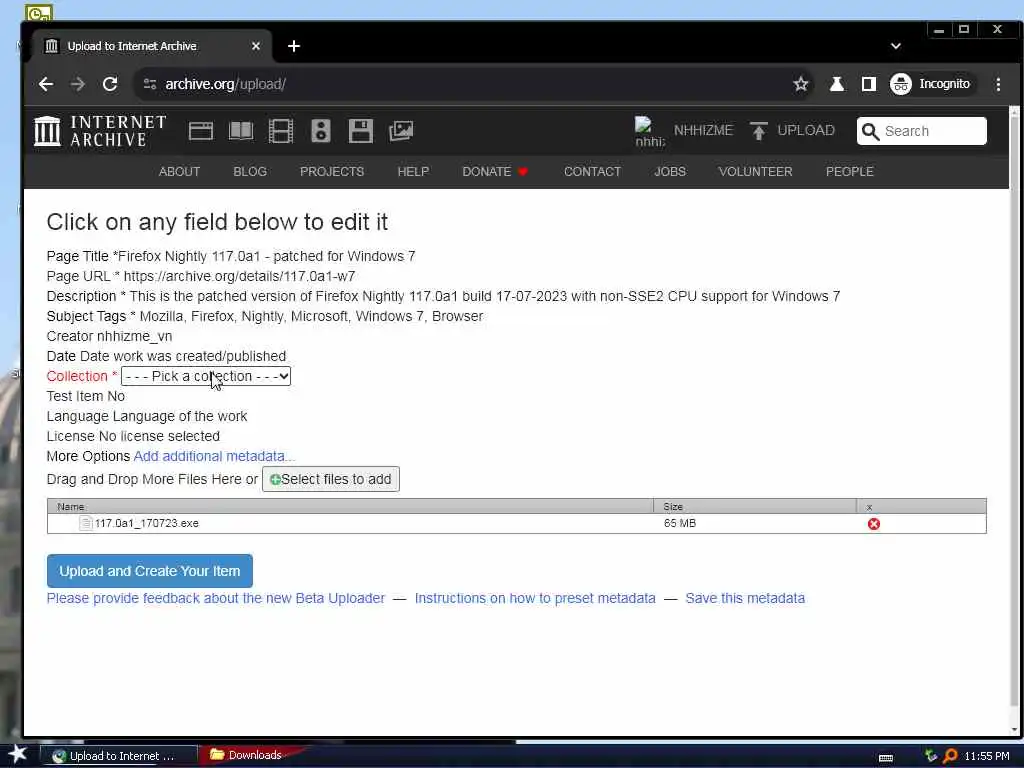Click the file icon beside 117.0a1_170723.exe
Viewport: 1024px width, 768px height.
pos(86,523)
